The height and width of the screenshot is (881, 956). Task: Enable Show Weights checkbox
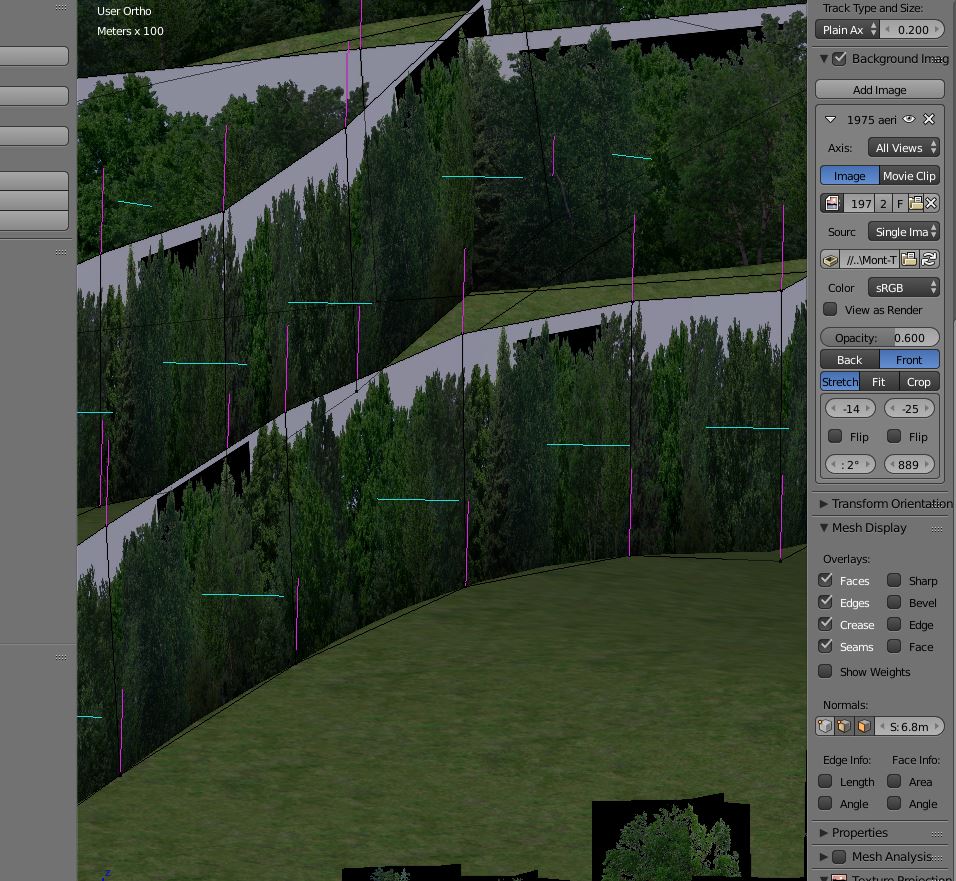tap(826, 671)
